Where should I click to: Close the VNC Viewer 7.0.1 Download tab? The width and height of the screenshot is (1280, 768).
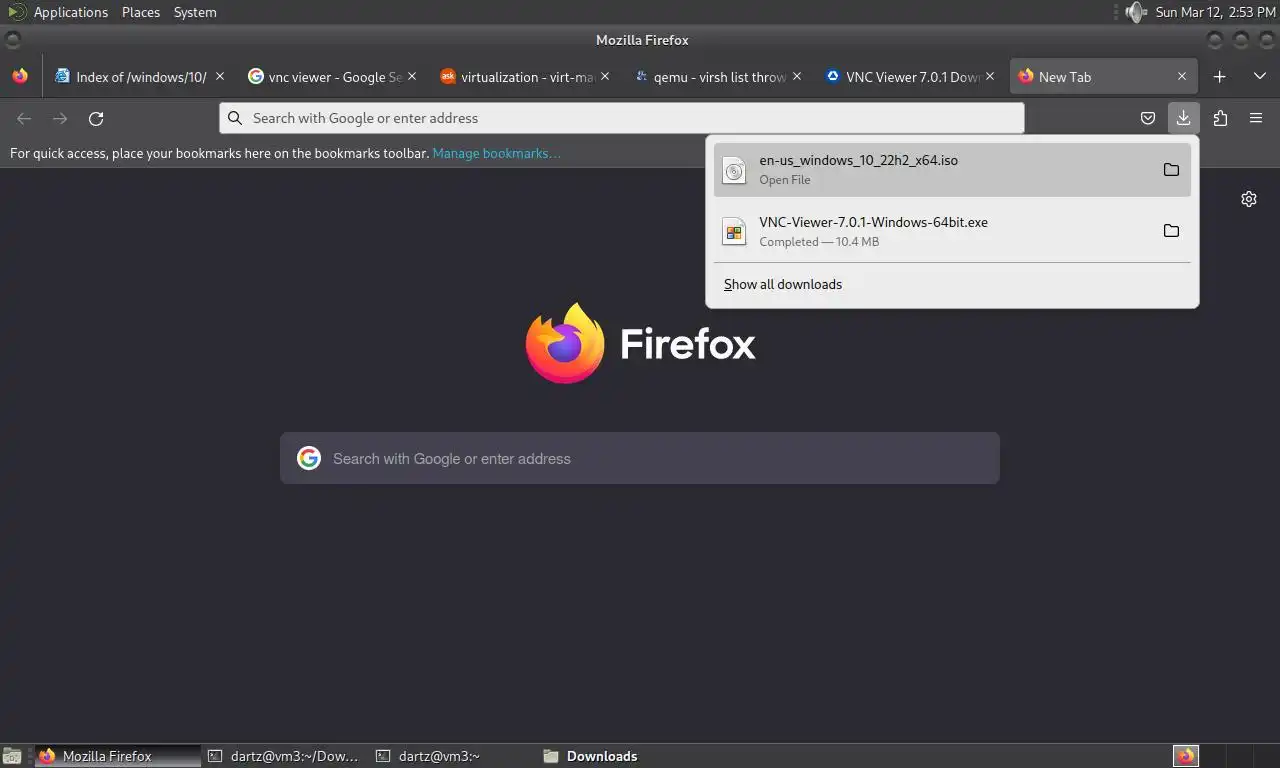click(990, 76)
